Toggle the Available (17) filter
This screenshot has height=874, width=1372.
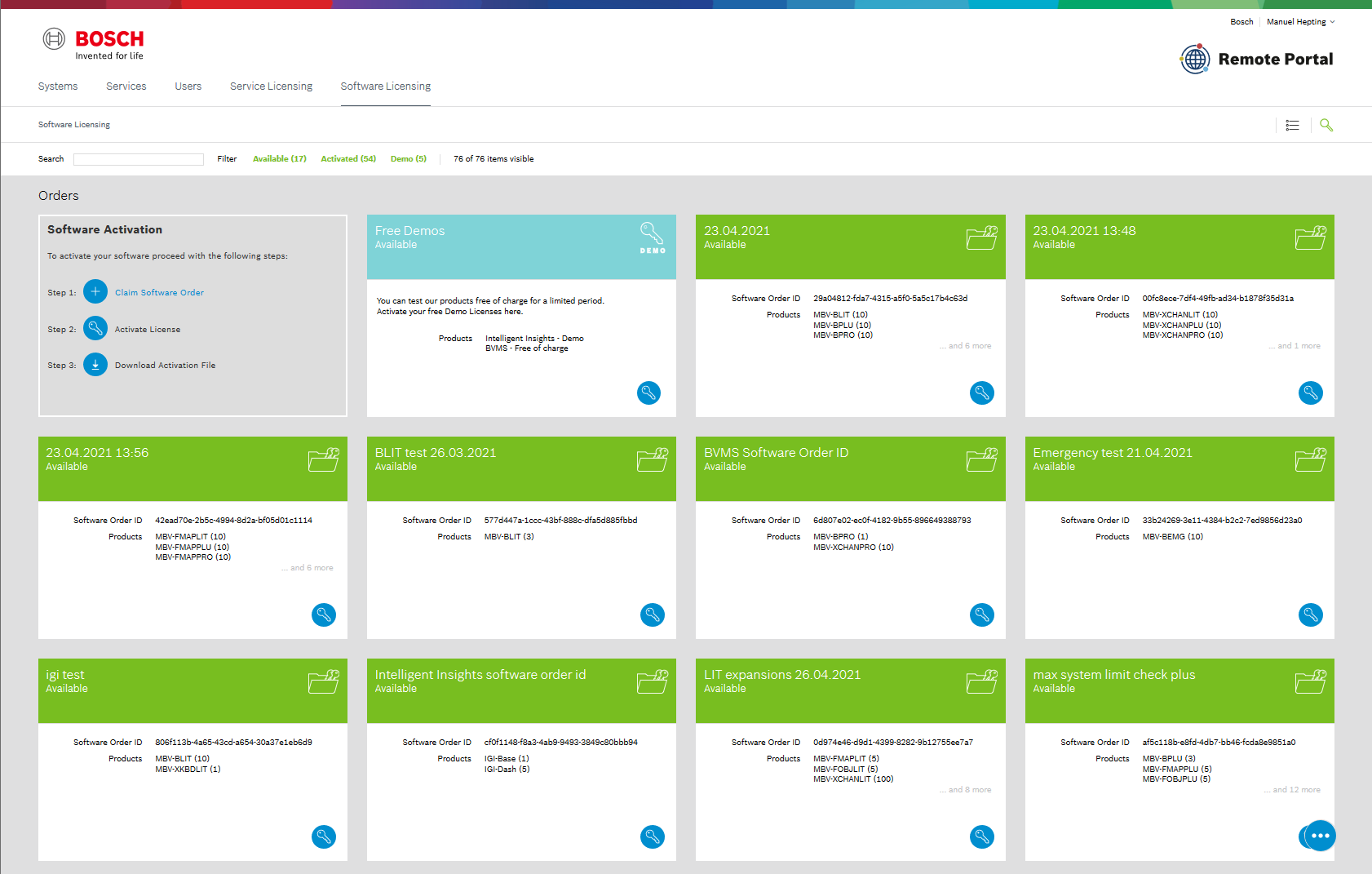(279, 159)
